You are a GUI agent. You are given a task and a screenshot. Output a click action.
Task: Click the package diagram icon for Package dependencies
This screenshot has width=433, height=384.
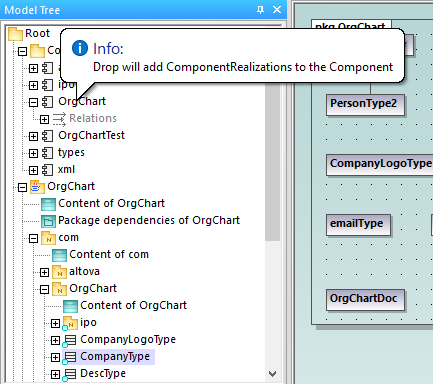point(48,221)
